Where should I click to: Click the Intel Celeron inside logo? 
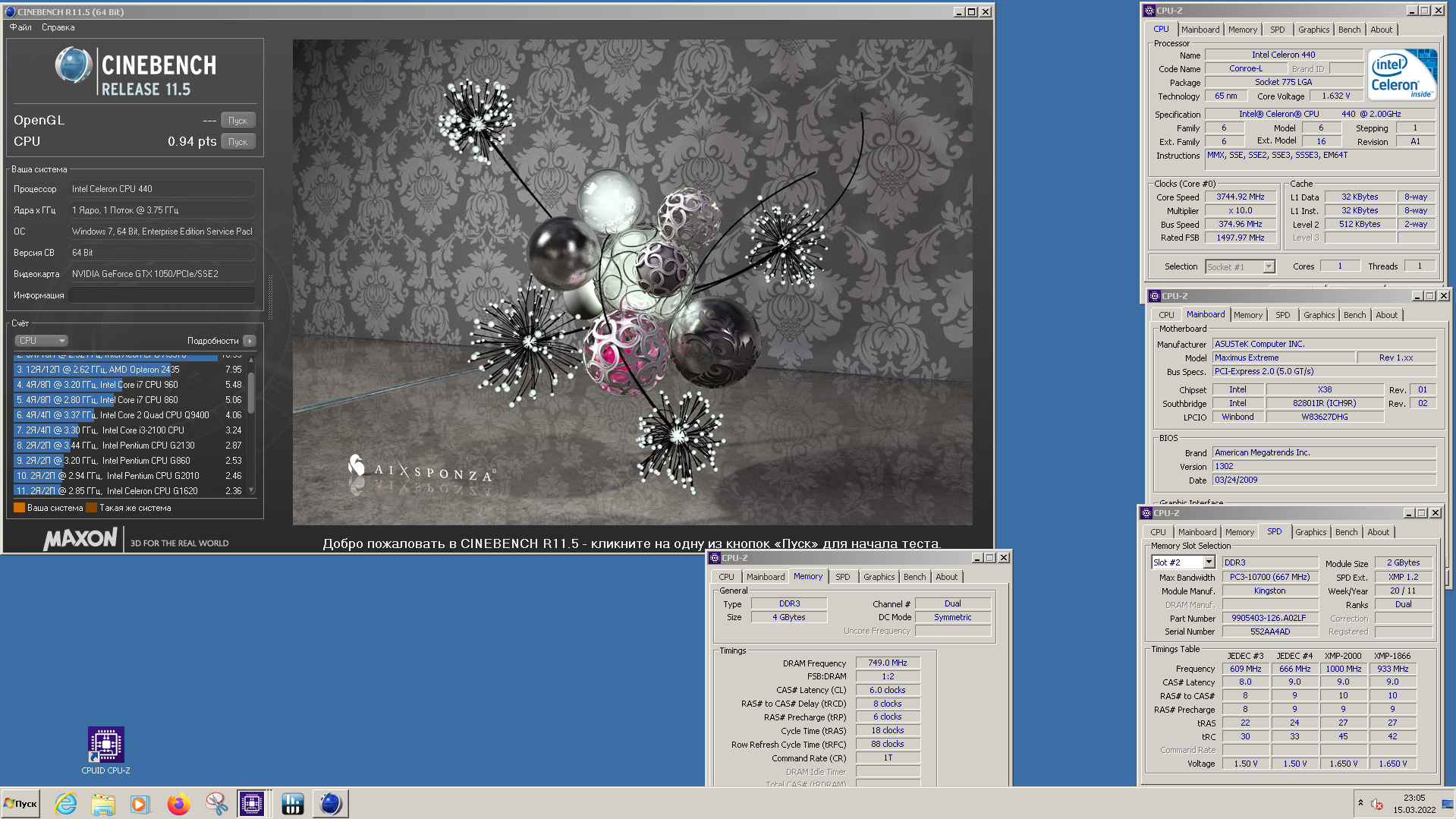(x=1403, y=74)
